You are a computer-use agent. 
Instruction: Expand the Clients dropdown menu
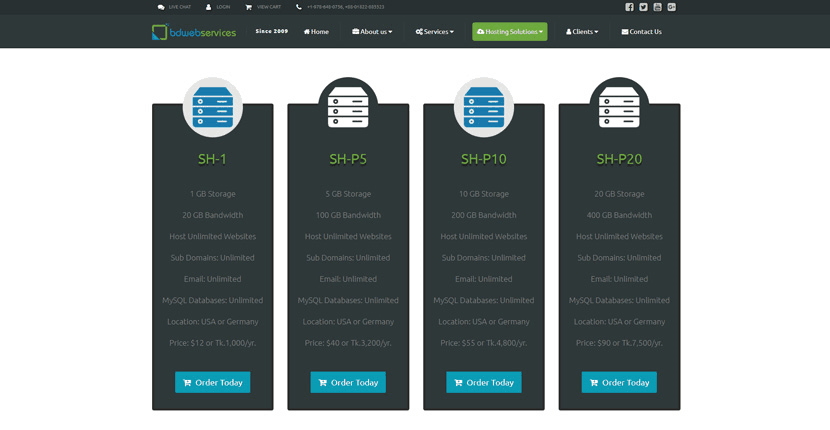pyautogui.click(x=582, y=32)
